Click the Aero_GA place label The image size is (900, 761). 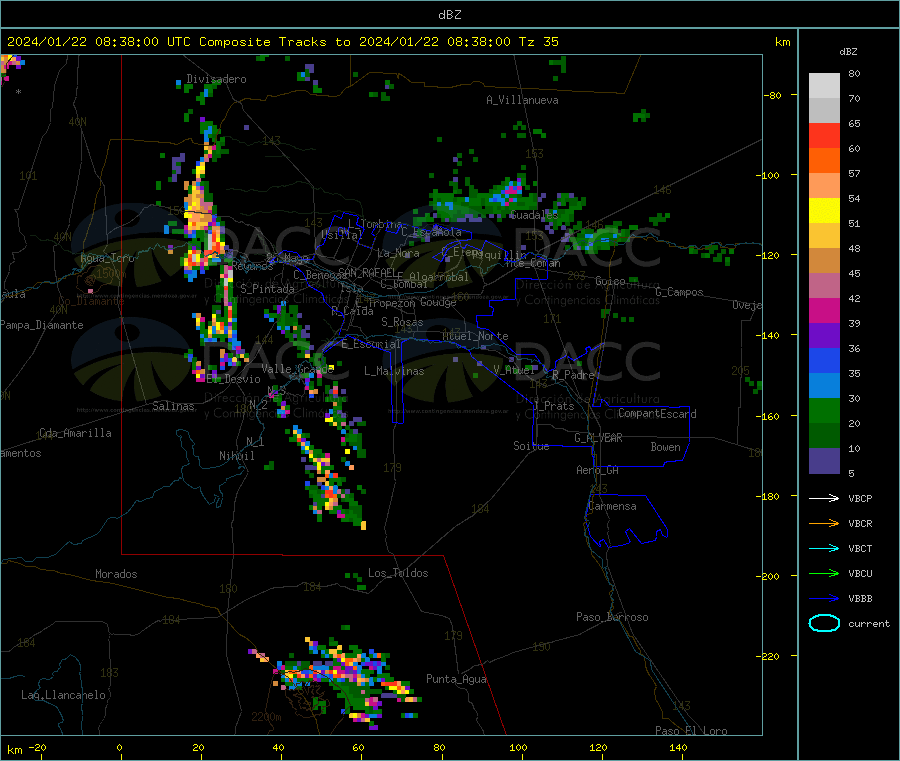tap(597, 470)
